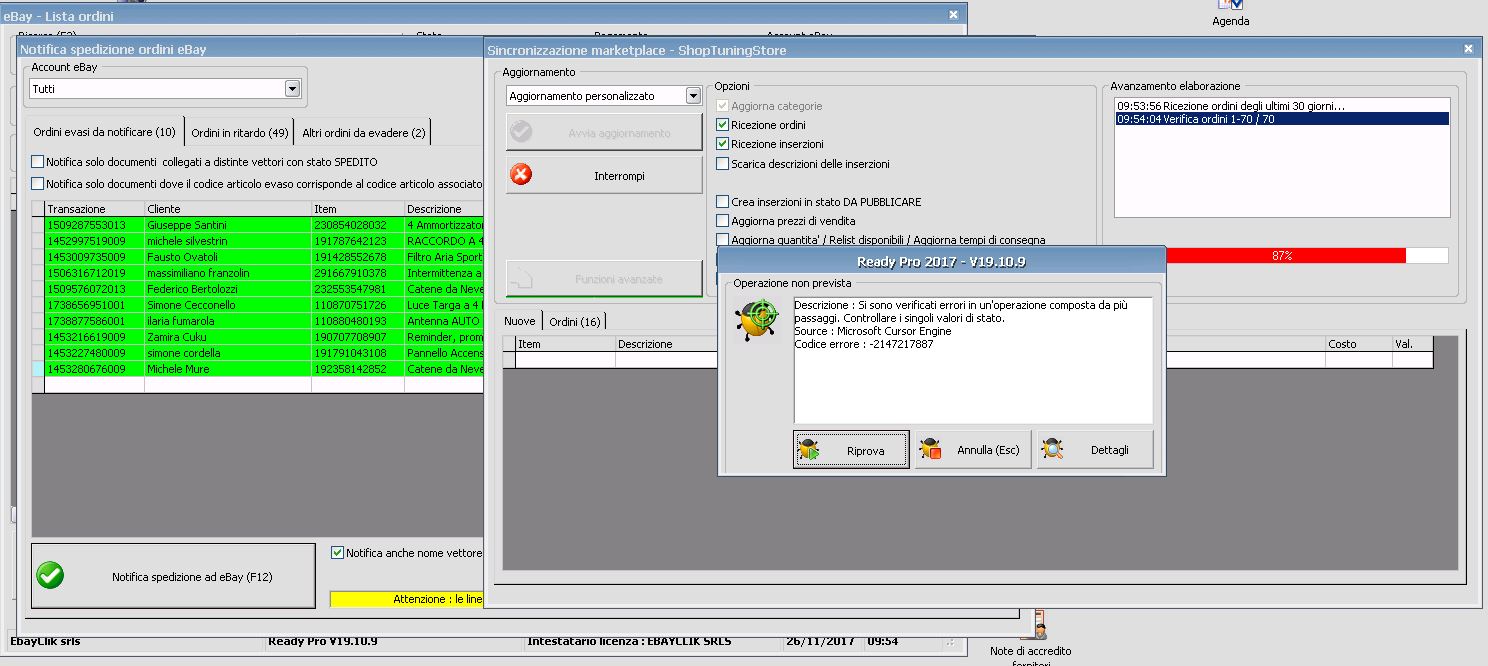1488x666 pixels.
Task: Click the bug icon on the Annulla button
Action: (930, 450)
